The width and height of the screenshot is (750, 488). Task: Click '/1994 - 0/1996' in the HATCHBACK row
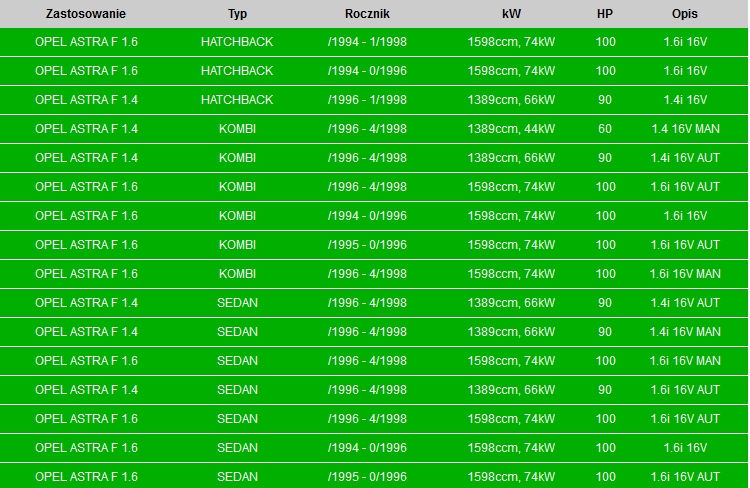point(367,71)
